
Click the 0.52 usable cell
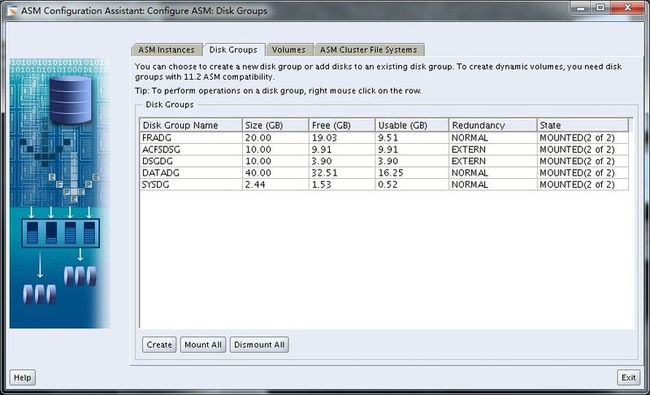click(412, 184)
